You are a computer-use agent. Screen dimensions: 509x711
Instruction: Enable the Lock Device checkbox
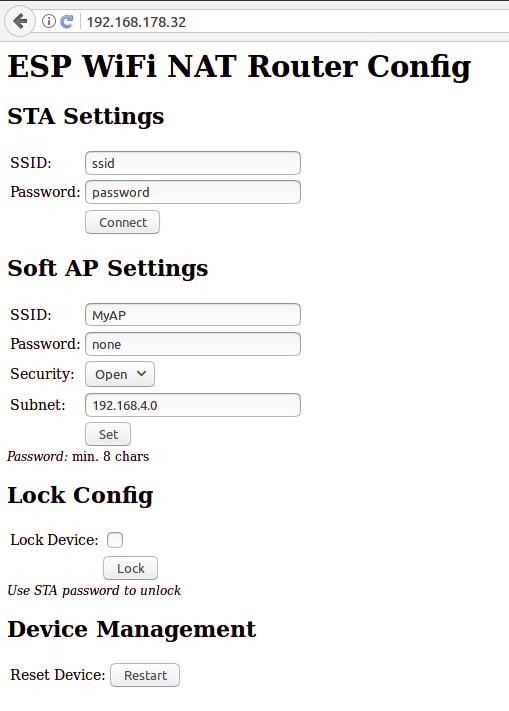pos(115,540)
